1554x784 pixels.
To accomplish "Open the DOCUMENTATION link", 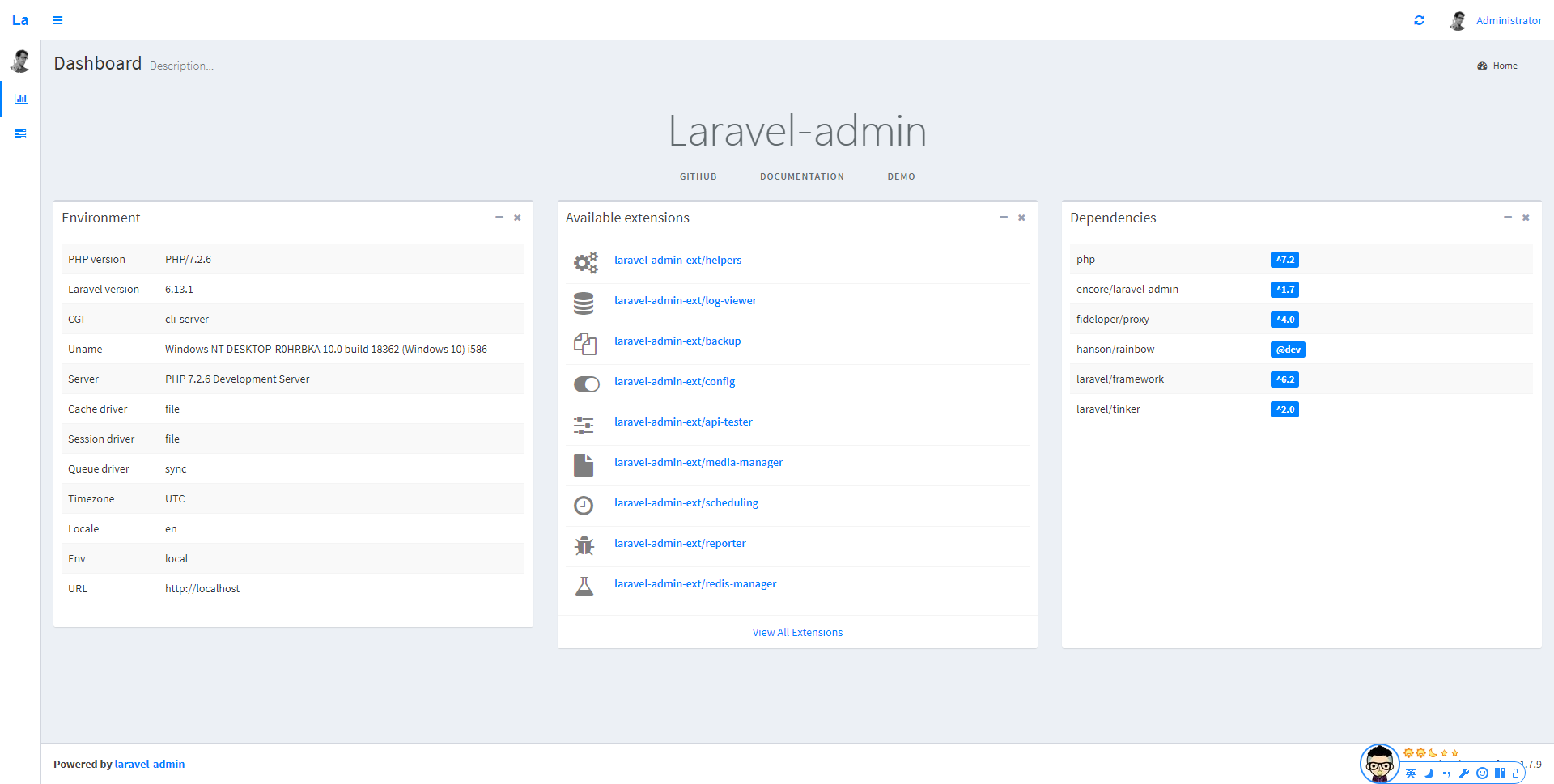I will pyautogui.click(x=801, y=176).
